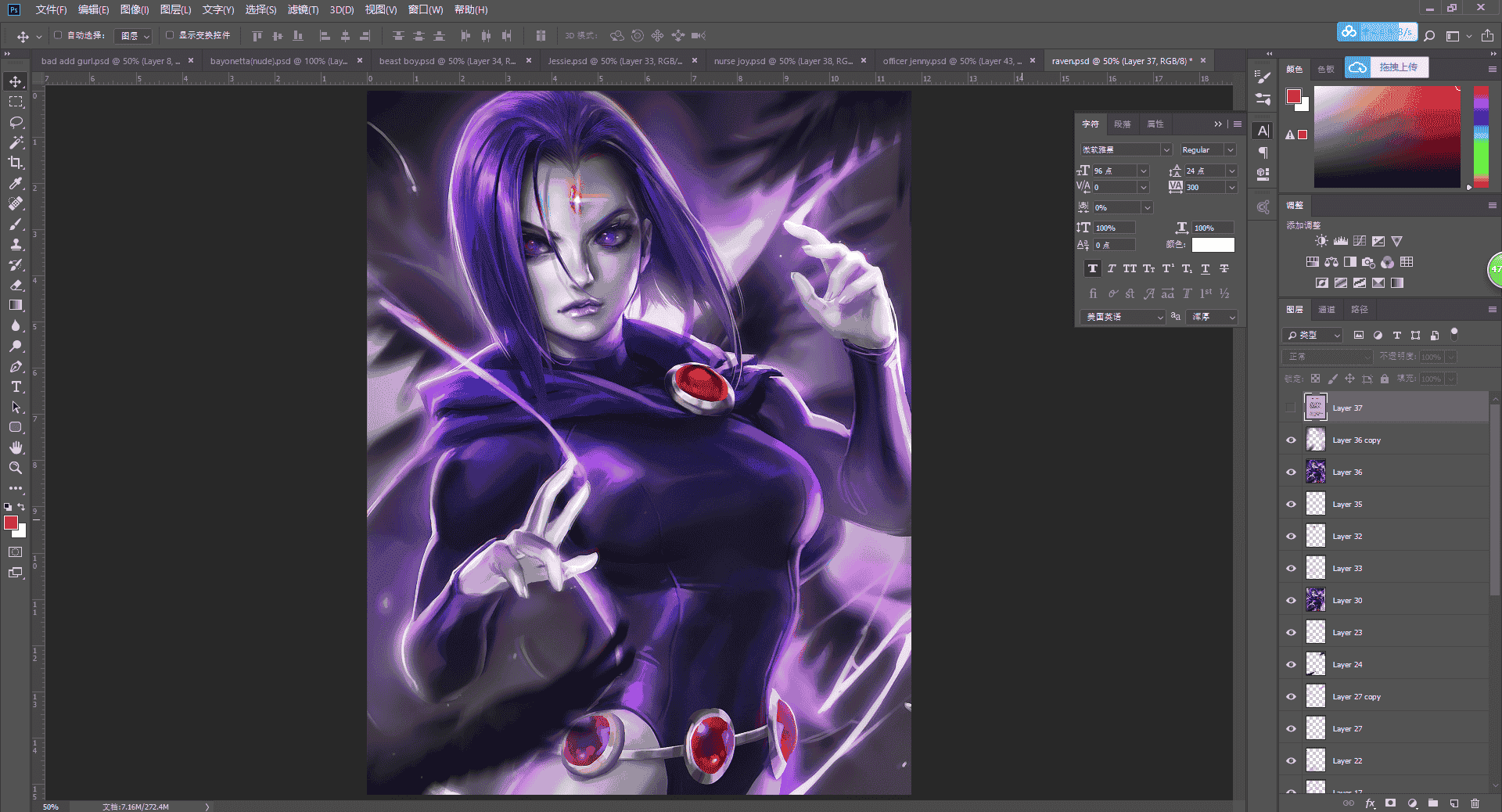Select the Pen tool
The height and width of the screenshot is (812, 1502).
click(16, 366)
